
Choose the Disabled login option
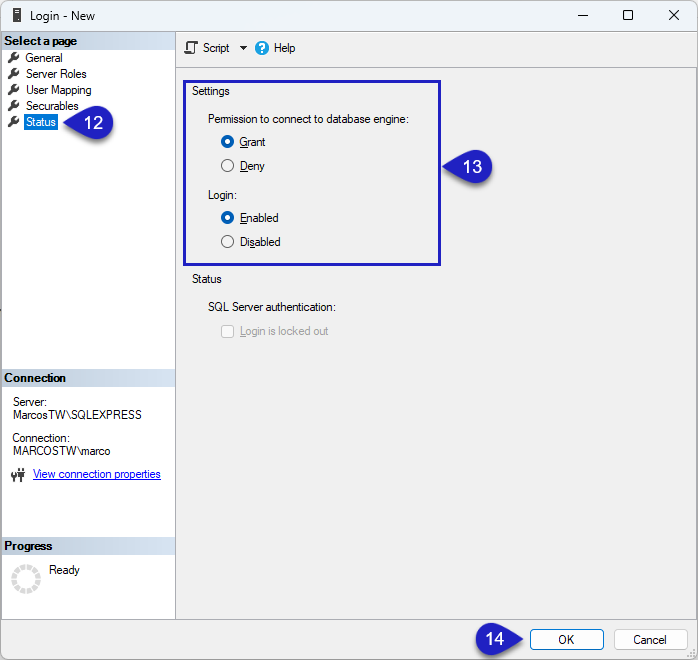point(228,242)
